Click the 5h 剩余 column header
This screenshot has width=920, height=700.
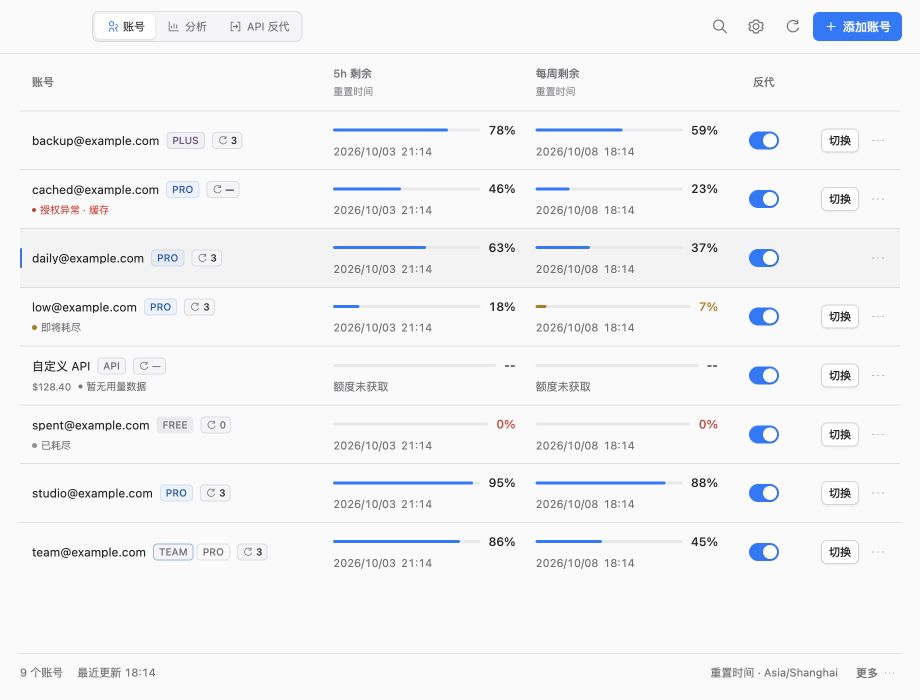(x=353, y=73)
